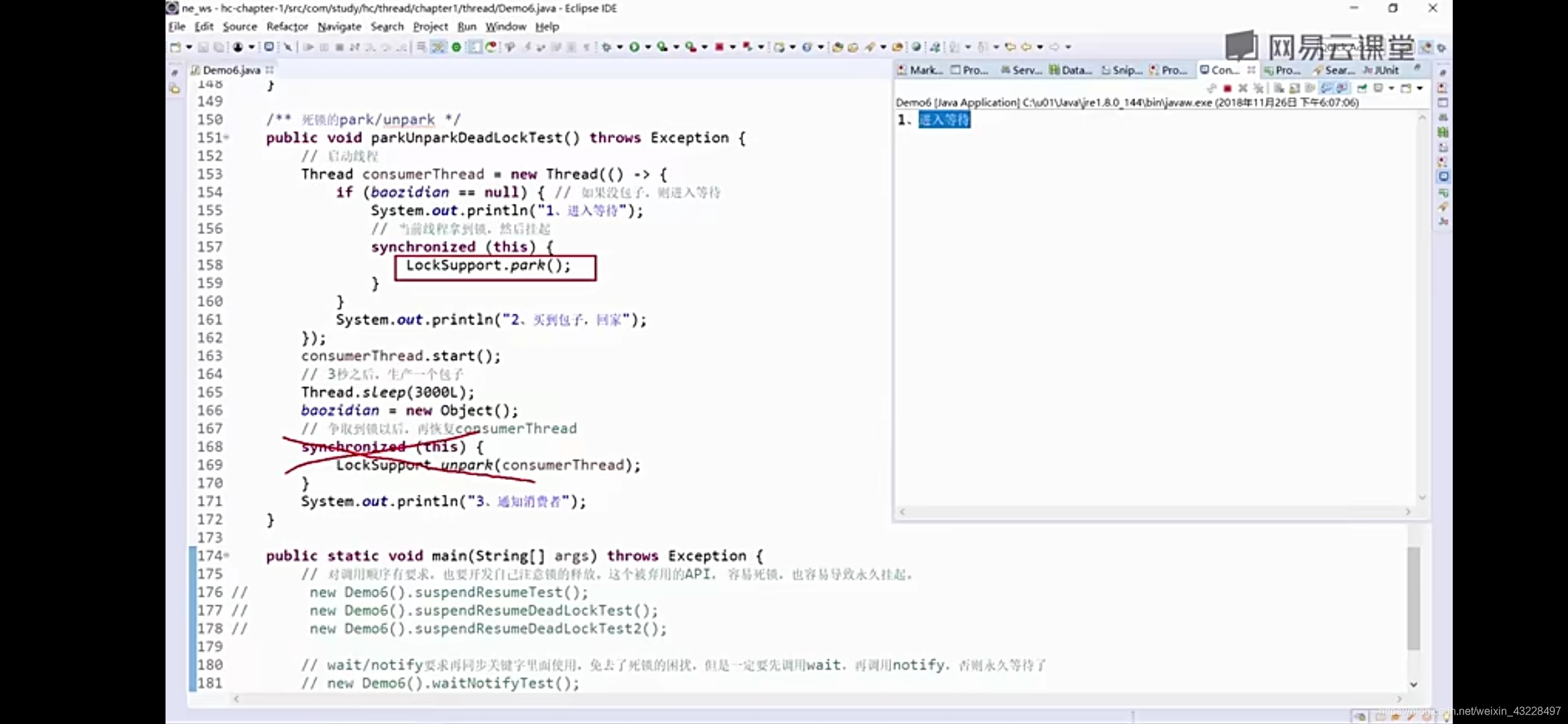Click the Debug bug icon in main toolbar
Viewport: 1568px width, 724px height.
pos(606,47)
